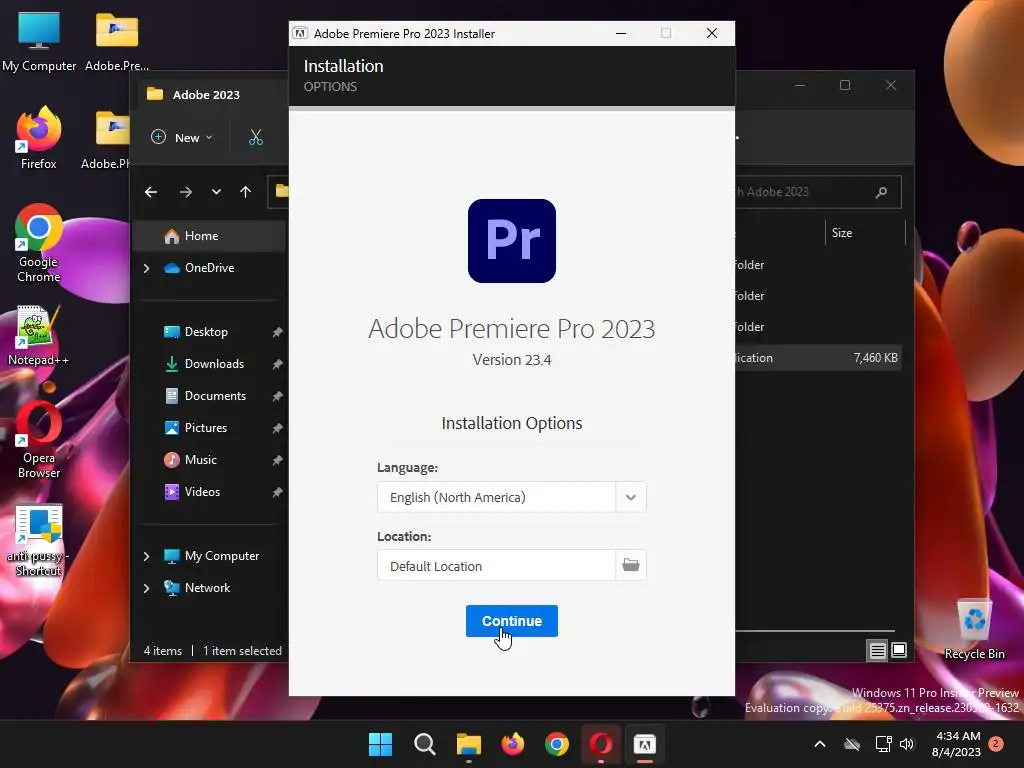Switch Explorer to large thumbnails view icon
The width and height of the screenshot is (1024, 768).
899,650
